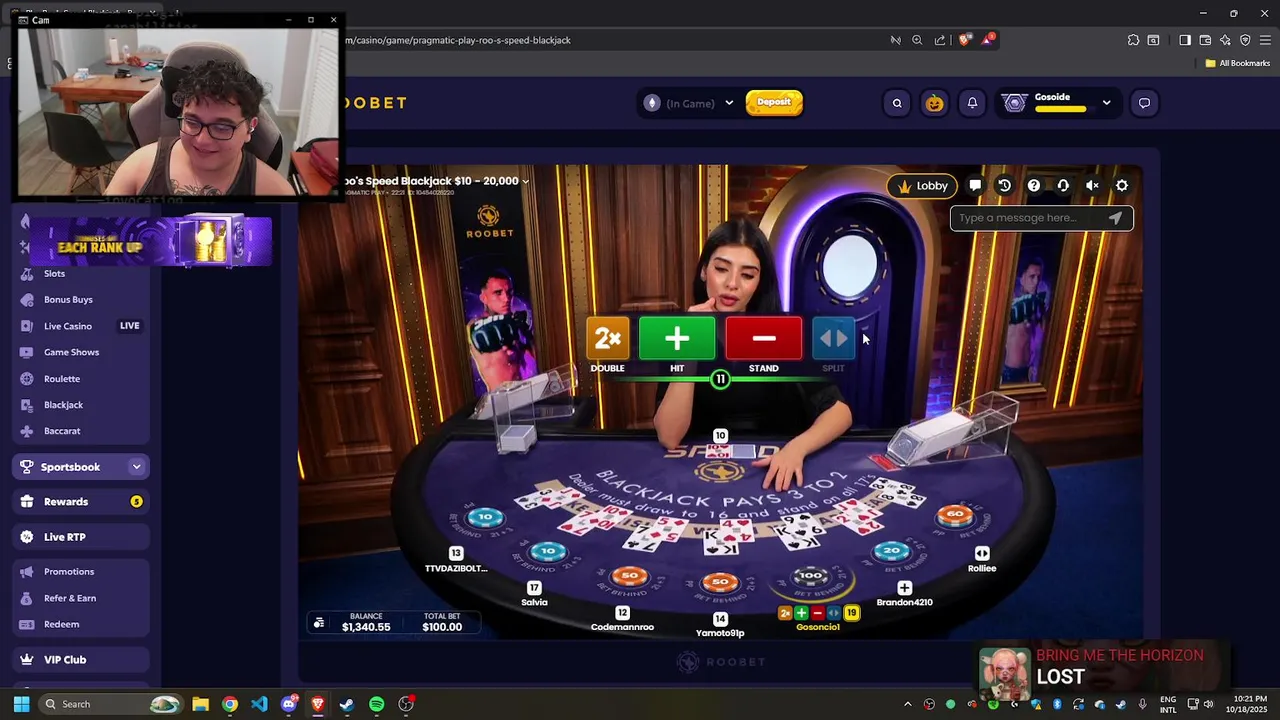Click the Windows taskbar Search box

(111, 704)
